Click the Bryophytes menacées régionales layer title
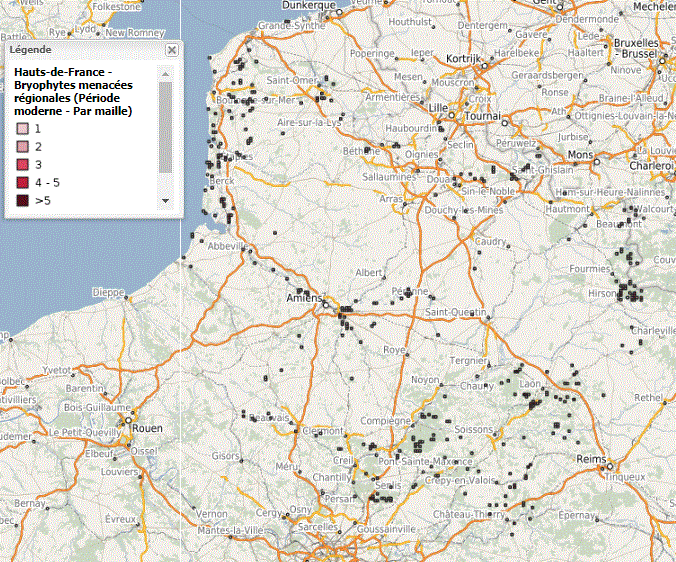 click(x=74, y=92)
